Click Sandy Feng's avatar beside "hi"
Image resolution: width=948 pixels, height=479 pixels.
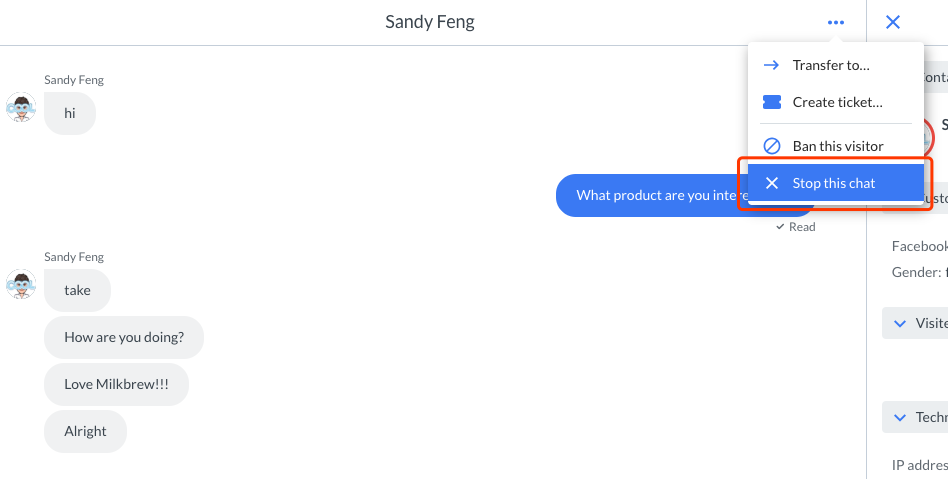point(21,107)
